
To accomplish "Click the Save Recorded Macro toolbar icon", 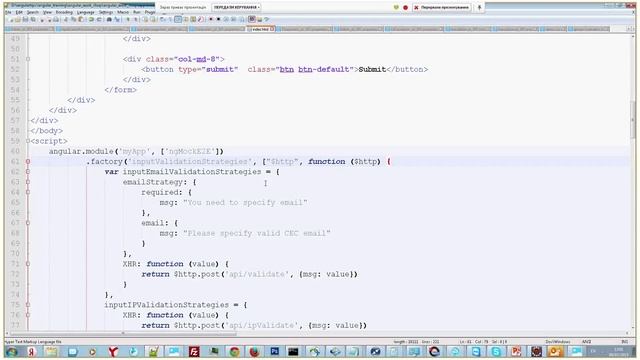I will click(241, 19).
